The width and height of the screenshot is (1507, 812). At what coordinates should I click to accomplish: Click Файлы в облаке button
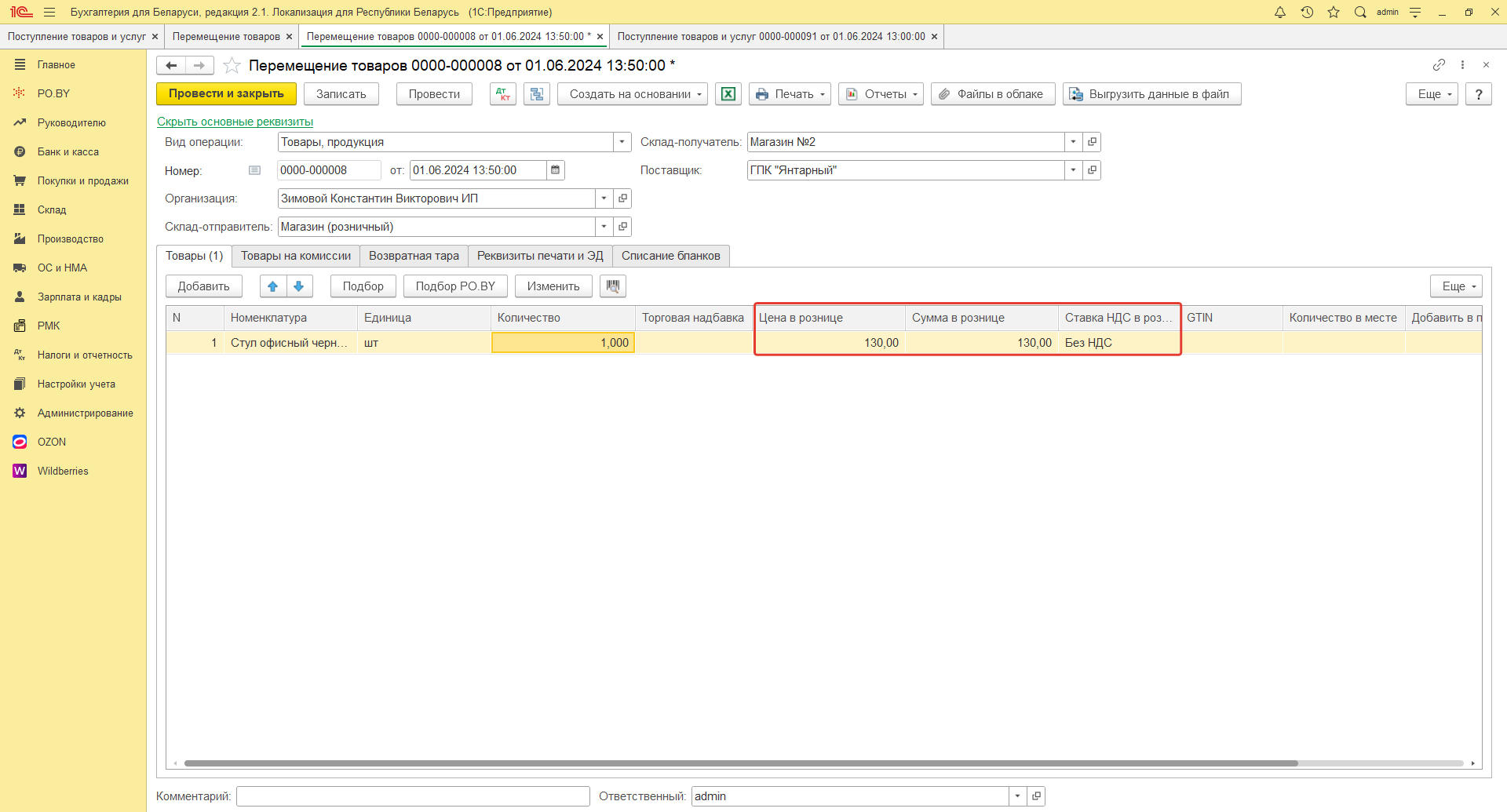pyautogui.click(x=993, y=94)
